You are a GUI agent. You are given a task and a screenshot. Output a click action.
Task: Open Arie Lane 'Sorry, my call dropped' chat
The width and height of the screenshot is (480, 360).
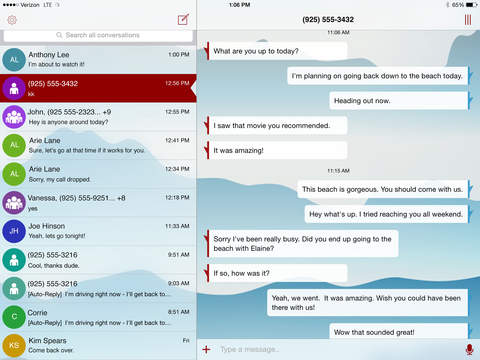click(x=98, y=174)
